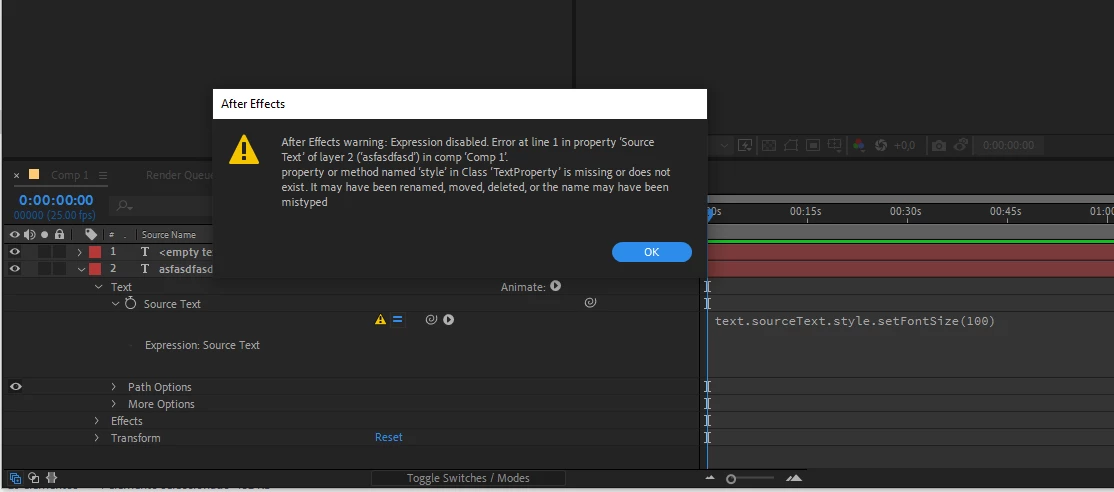Collapse the Text property group
The image size is (1114, 492).
[x=98, y=287]
